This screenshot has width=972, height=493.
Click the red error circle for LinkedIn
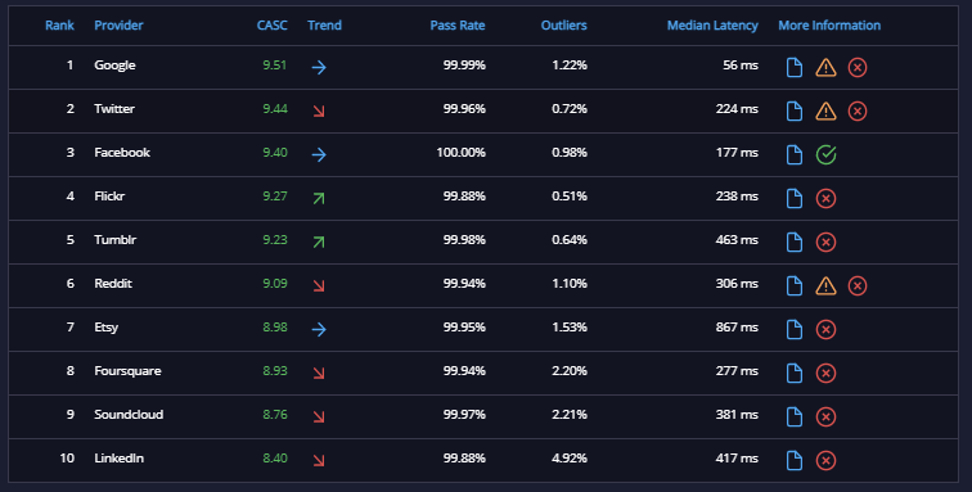(826, 460)
